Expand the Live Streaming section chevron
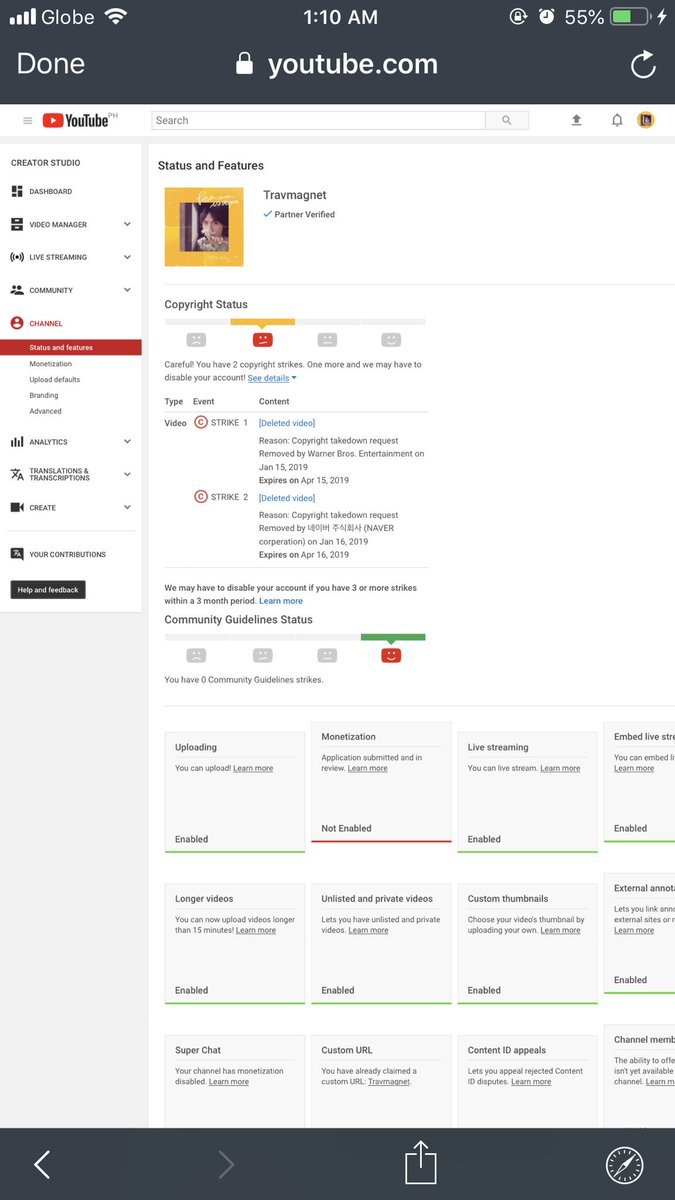Image resolution: width=675 pixels, height=1200 pixels. (x=127, y=257)
